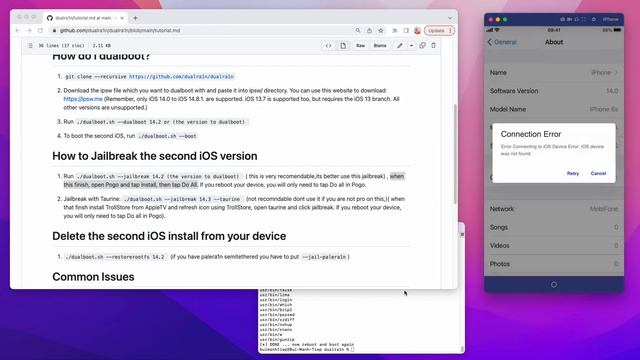Click the screenshot camera icon in mirror toolbar
Screen dimensions: 640x360
click(x=562, y=19)
